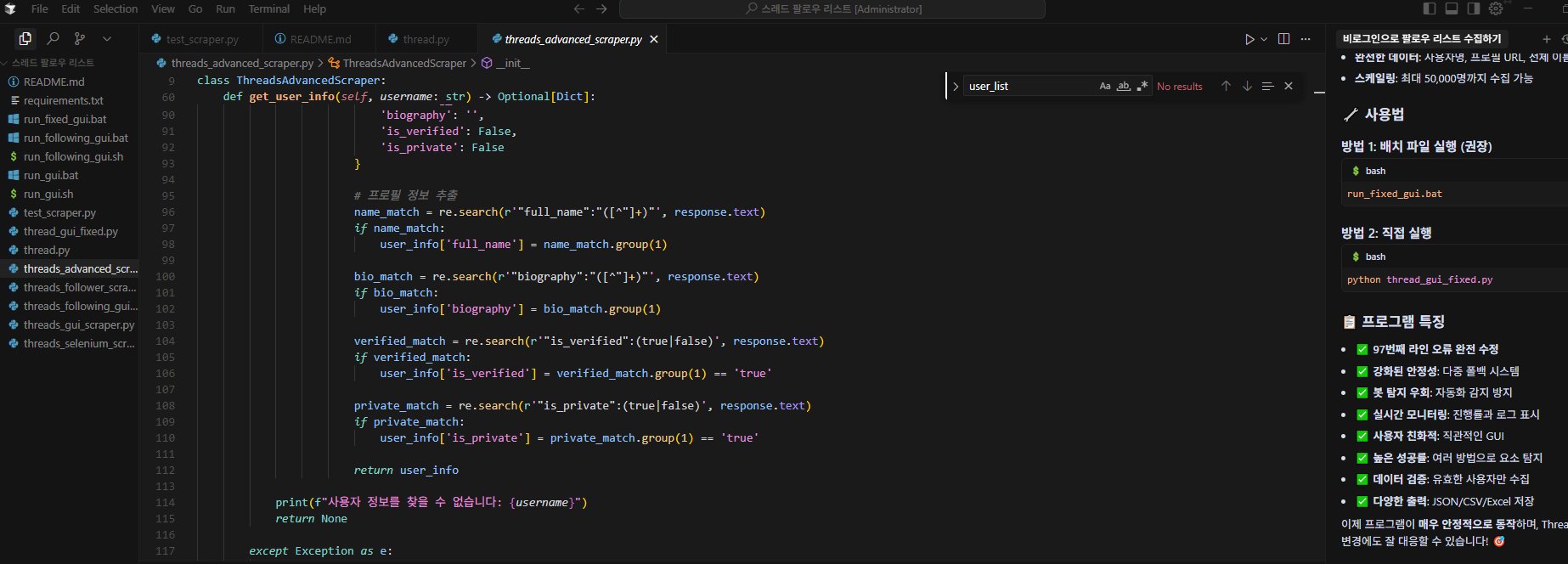Open the Run menu
Screen dimensions: 1568x564
pos(225,8)
